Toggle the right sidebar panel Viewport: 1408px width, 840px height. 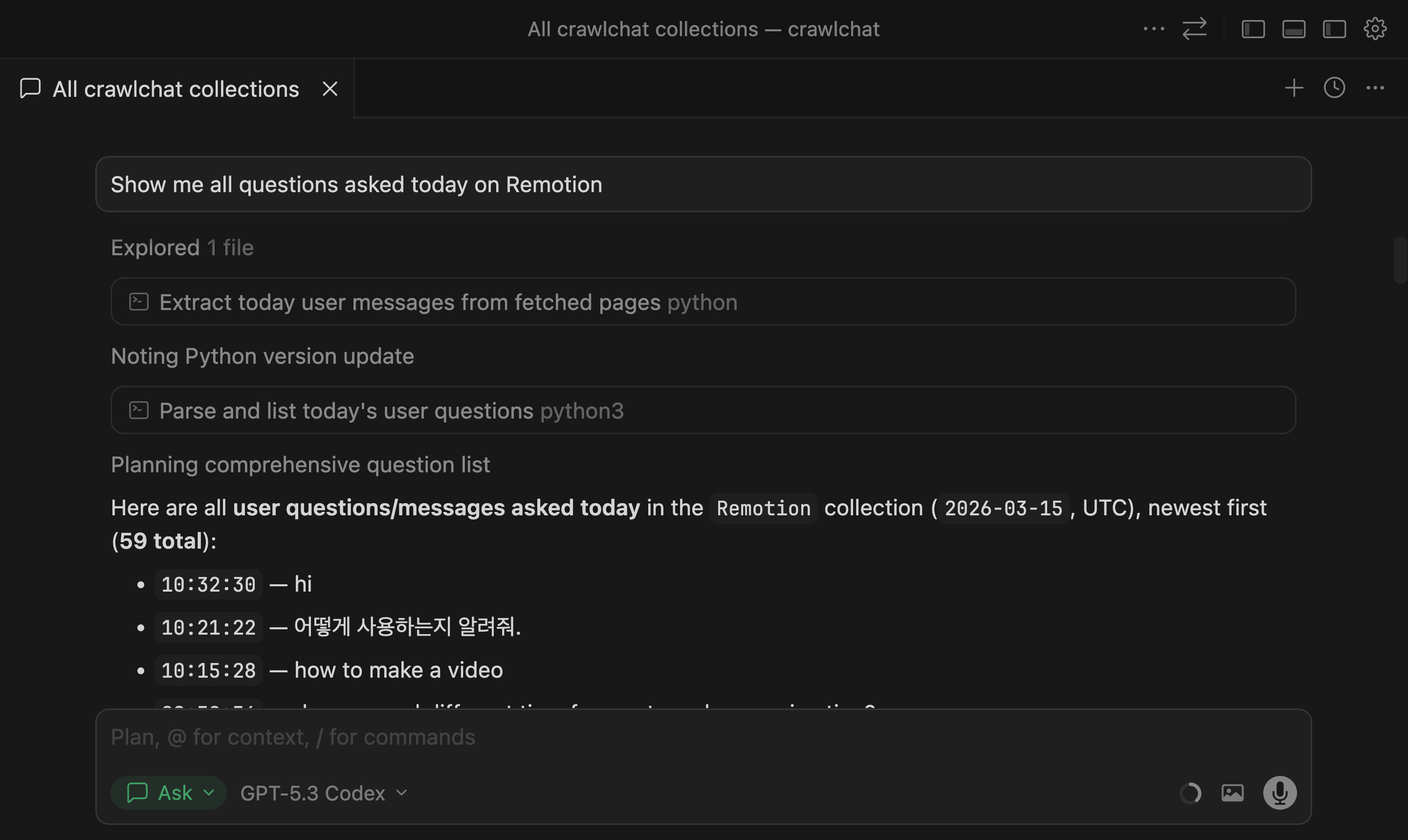(1334, 29)
